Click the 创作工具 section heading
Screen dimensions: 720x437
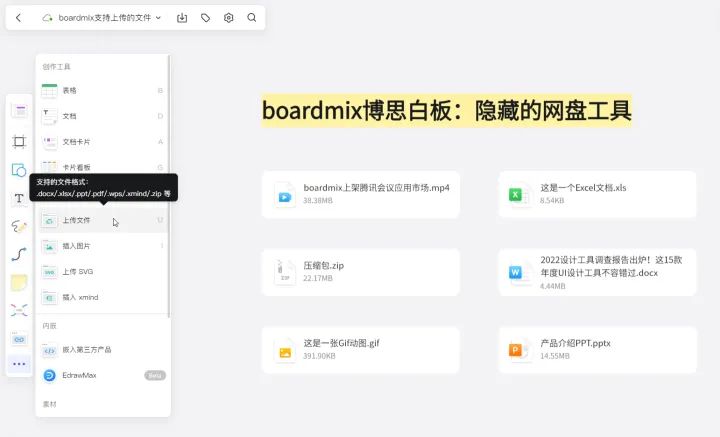56,67
